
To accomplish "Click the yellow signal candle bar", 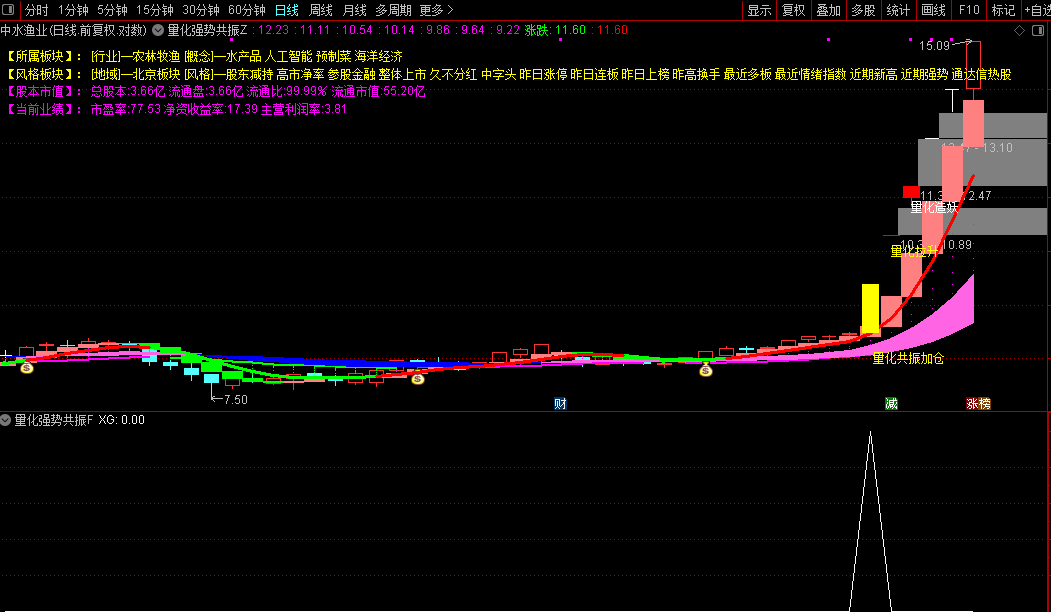I will [870, 308].
